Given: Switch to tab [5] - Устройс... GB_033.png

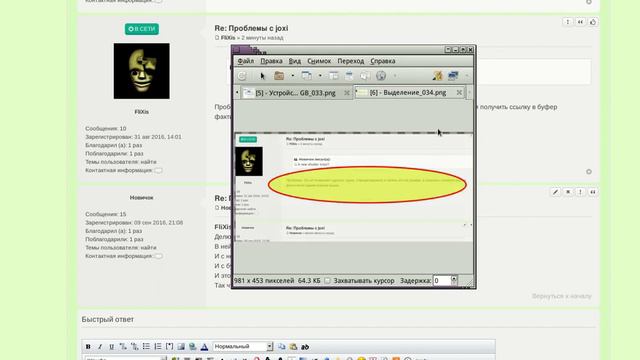Looking at the screenshot, I should click(296, 93).
